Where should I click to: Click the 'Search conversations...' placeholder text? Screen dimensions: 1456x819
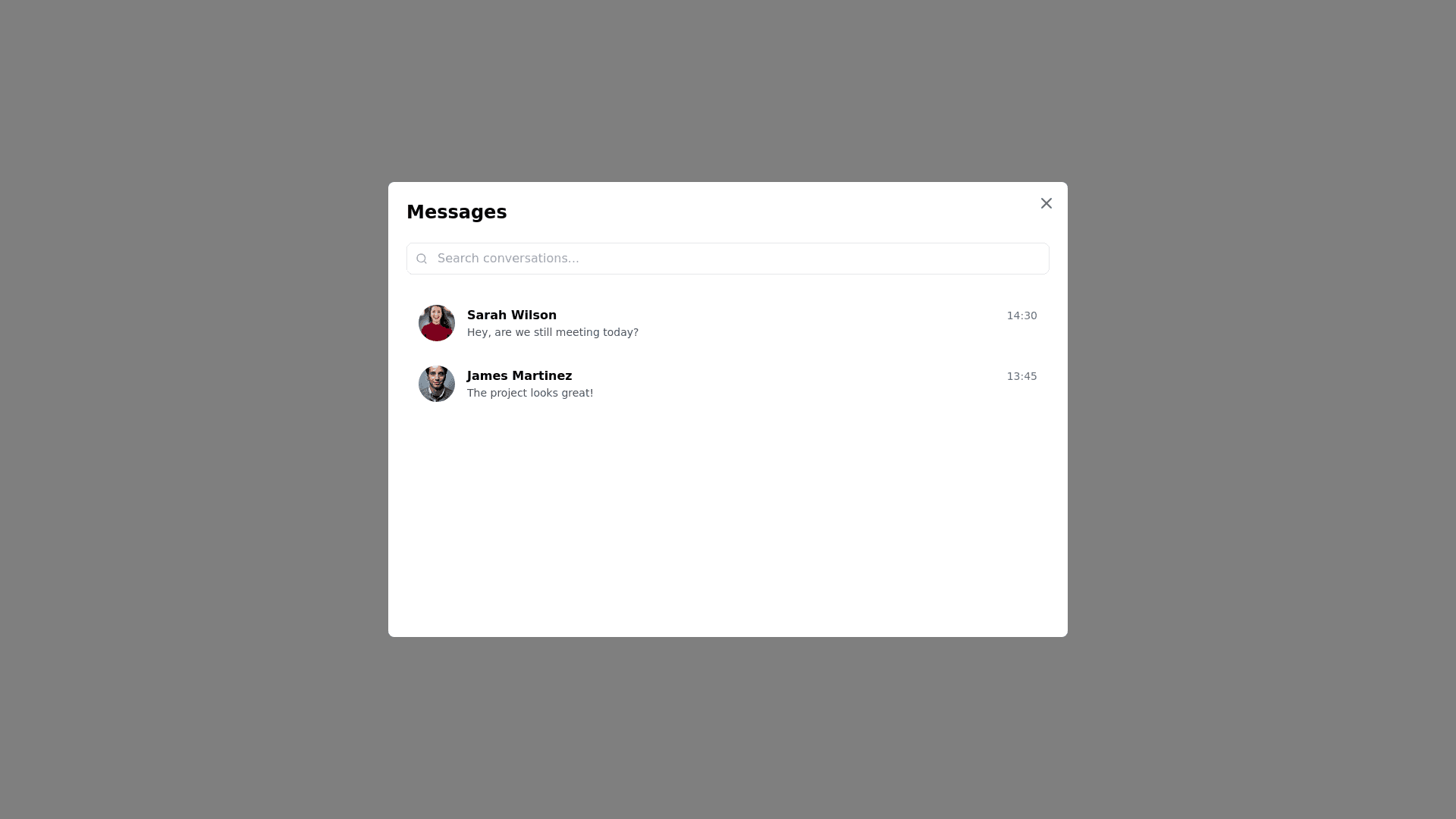508,259
